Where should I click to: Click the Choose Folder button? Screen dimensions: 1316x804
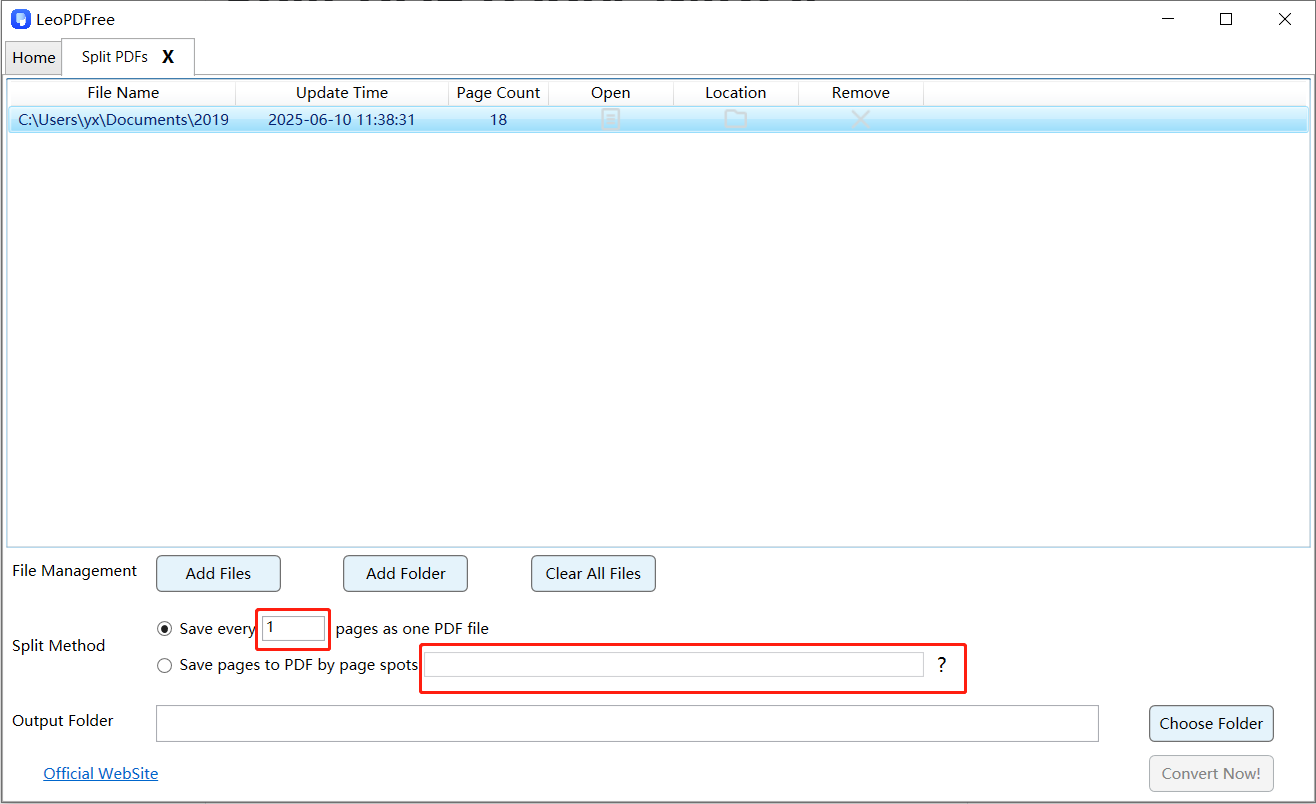click(1211, 723)
